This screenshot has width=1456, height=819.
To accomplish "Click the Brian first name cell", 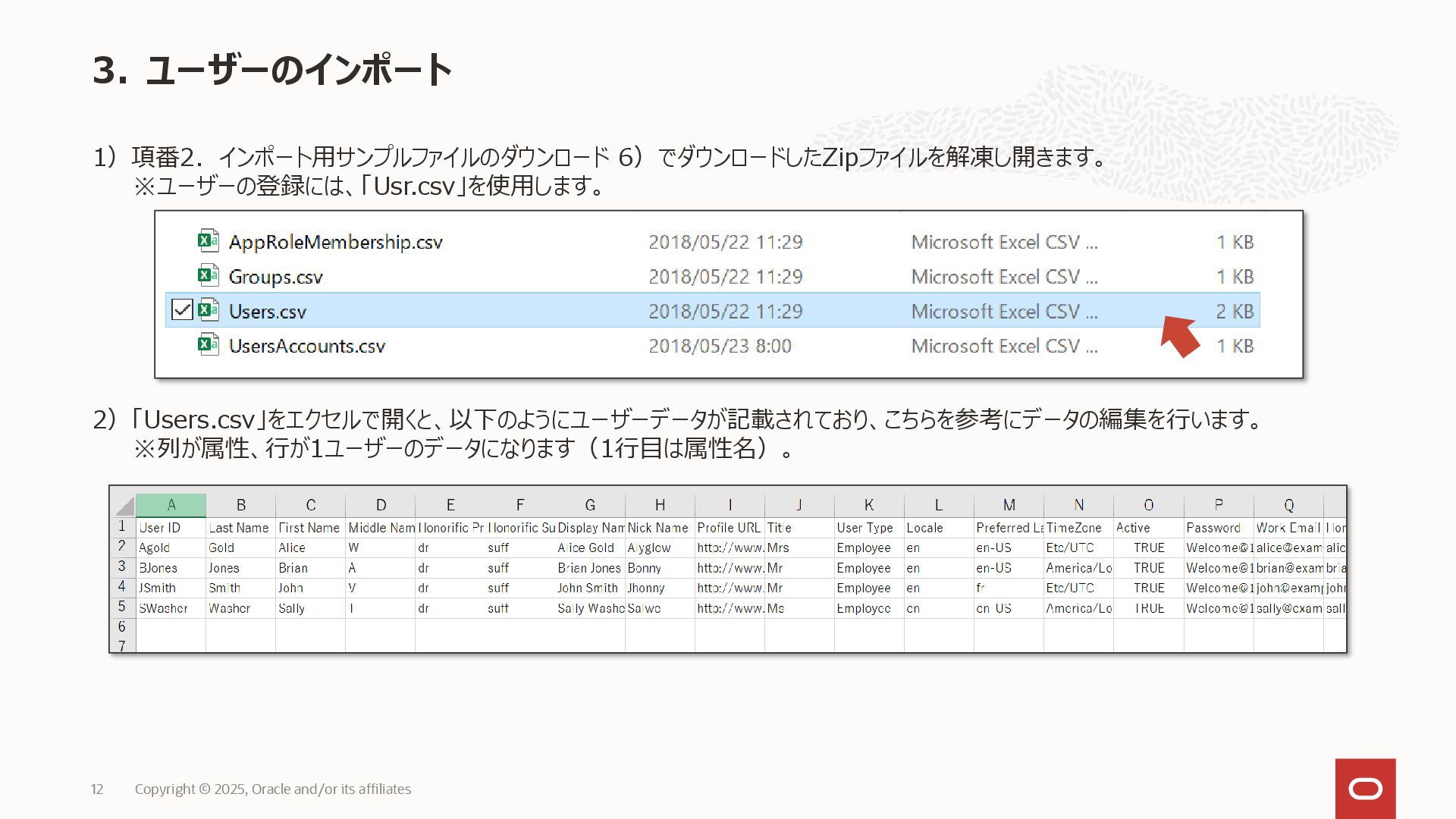I will (310, 568).
